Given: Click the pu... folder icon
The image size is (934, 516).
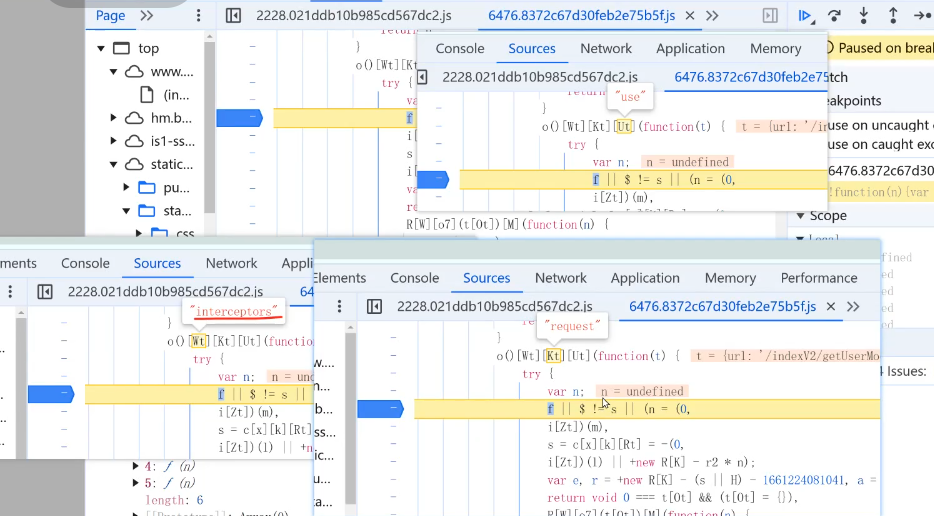Looking at the screenshot, I should [147, 188].
